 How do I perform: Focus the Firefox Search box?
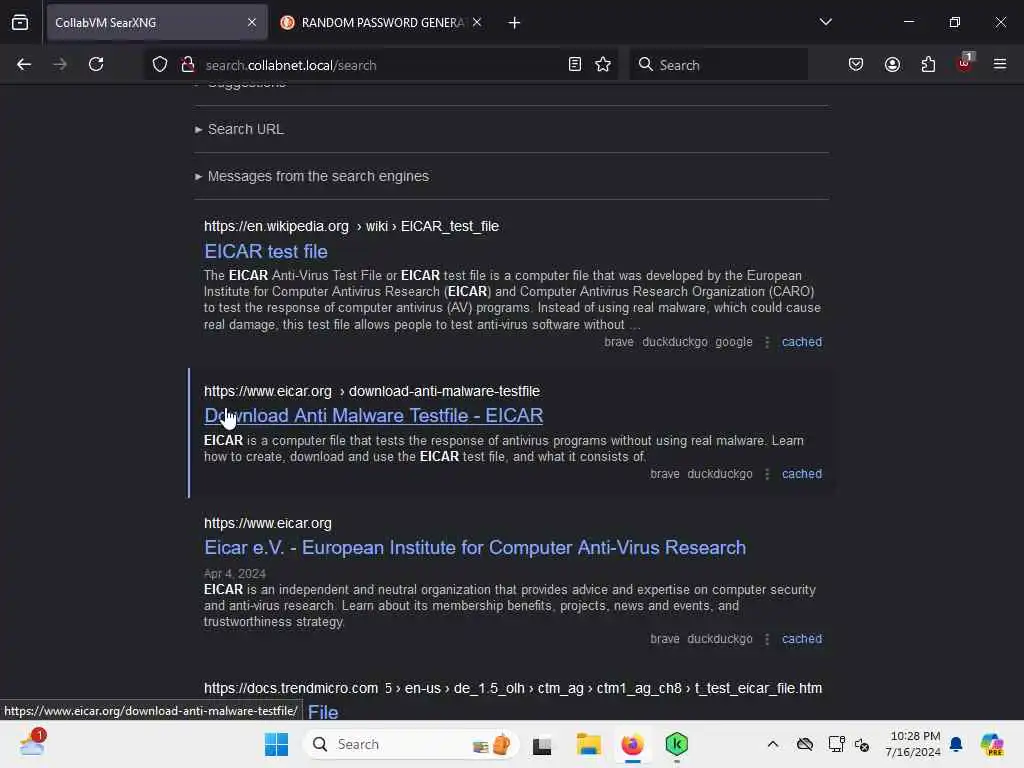[718, 65]
